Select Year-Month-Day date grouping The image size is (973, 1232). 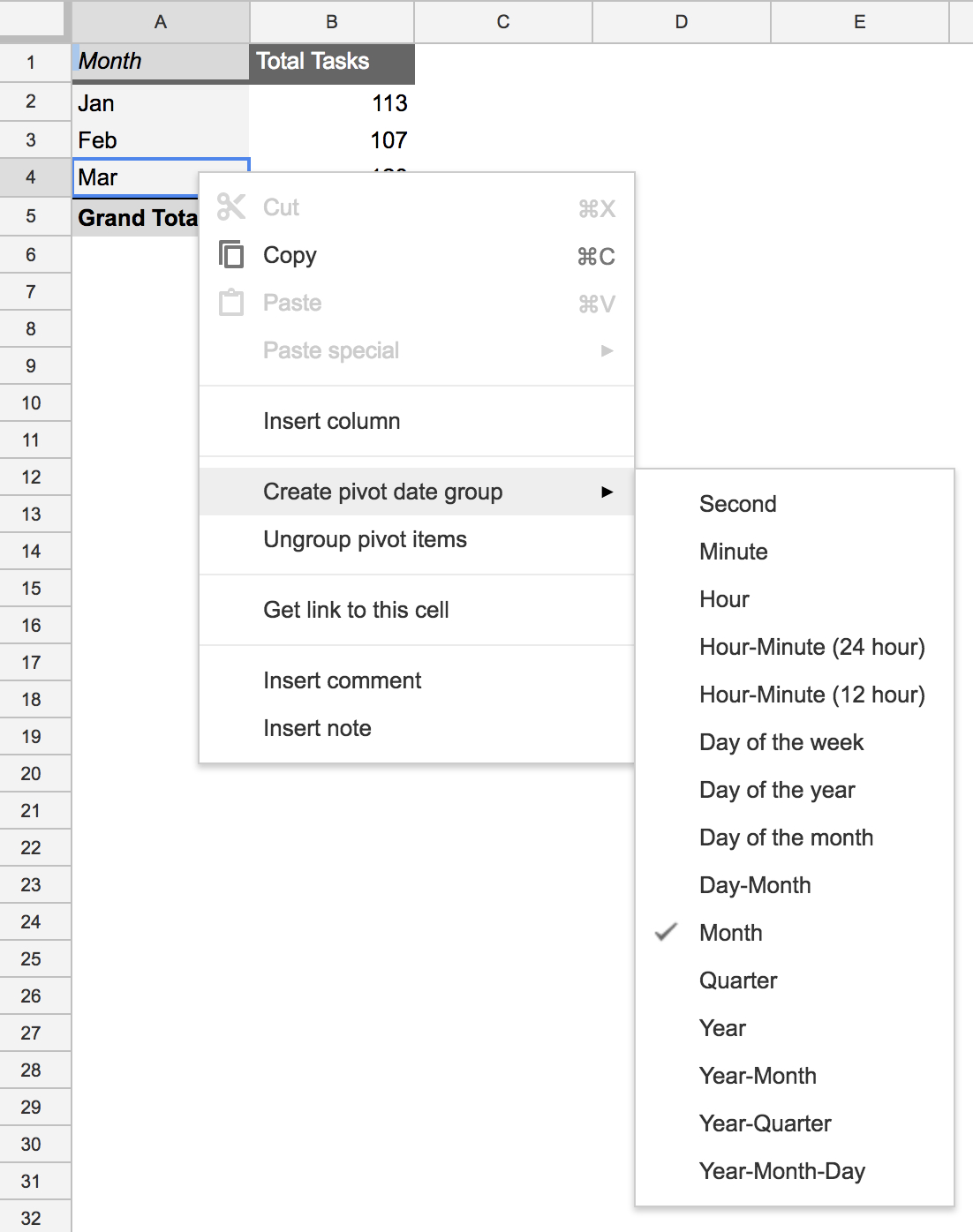click(781, 1171)
